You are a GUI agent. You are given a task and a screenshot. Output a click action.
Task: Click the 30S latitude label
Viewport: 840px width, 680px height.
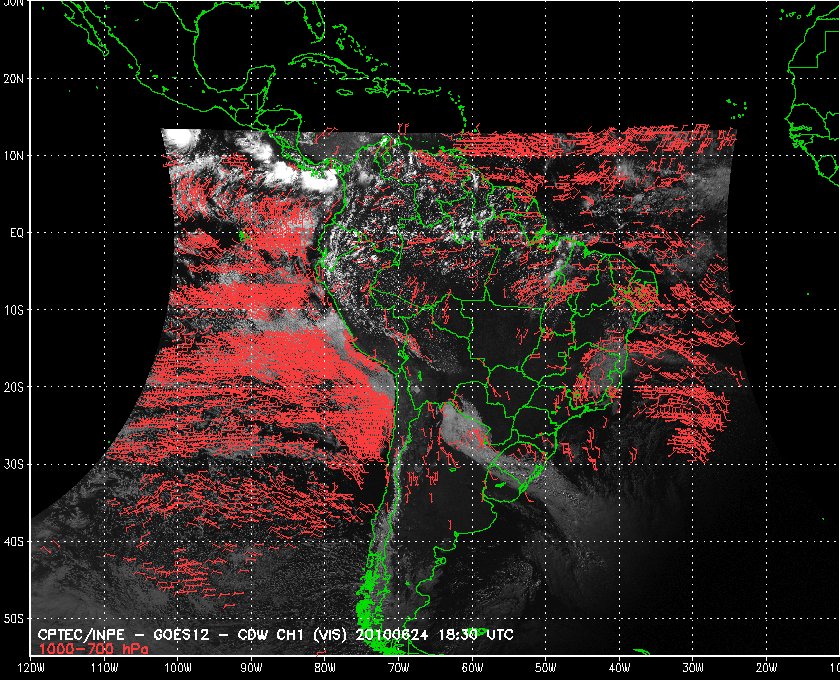14,465
